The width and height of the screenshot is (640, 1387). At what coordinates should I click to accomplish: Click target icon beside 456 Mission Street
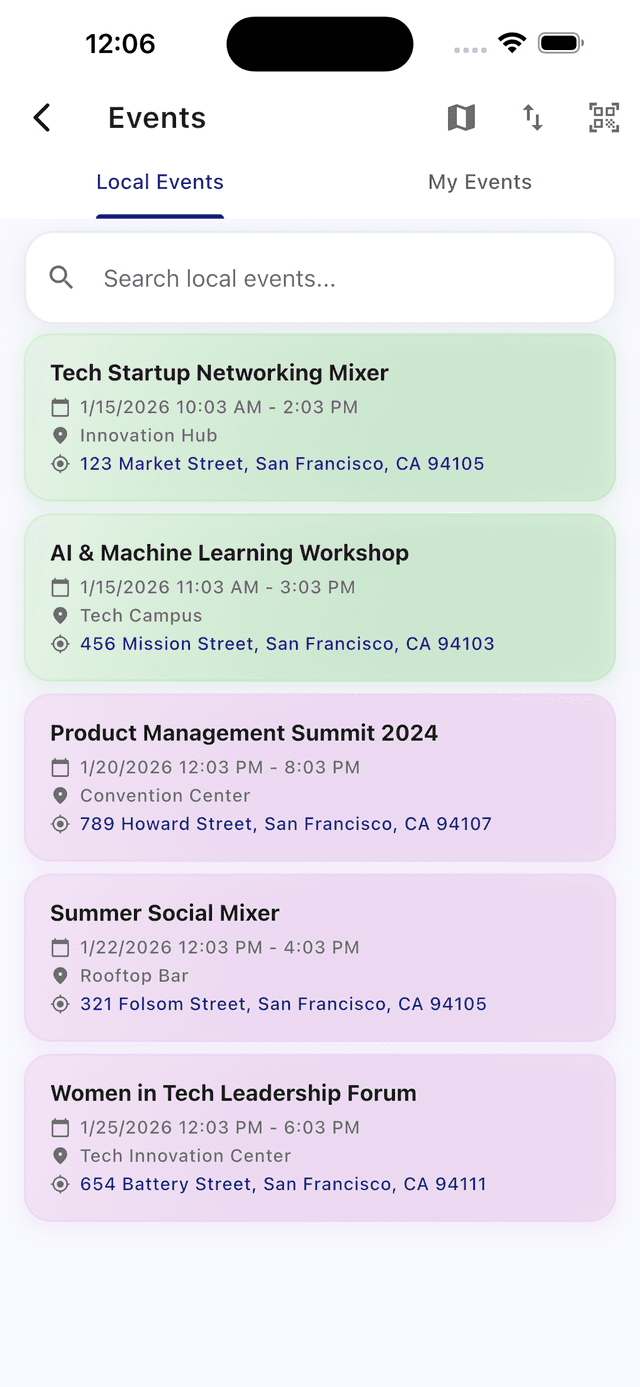[x=60, y=644]
